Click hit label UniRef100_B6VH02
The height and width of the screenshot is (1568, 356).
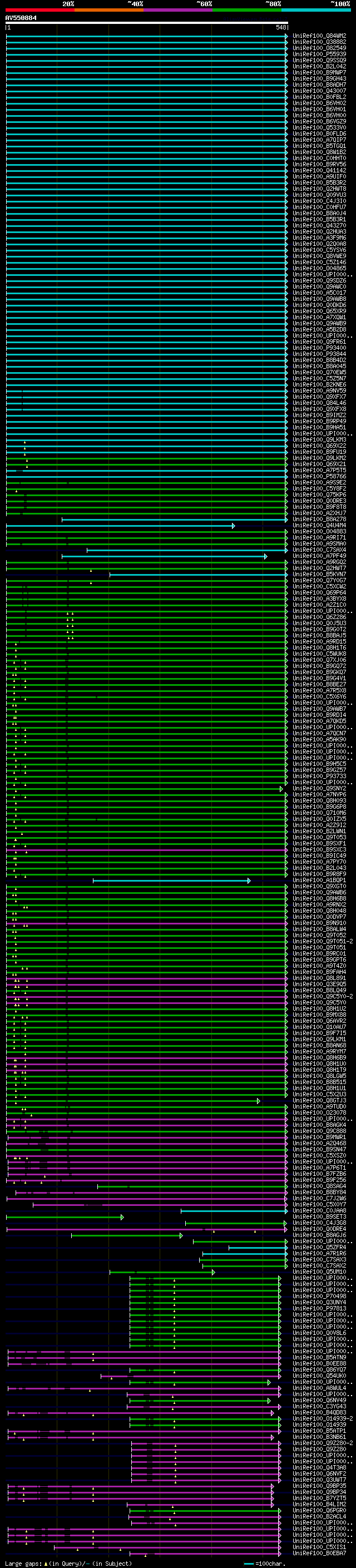click(319, 103)
